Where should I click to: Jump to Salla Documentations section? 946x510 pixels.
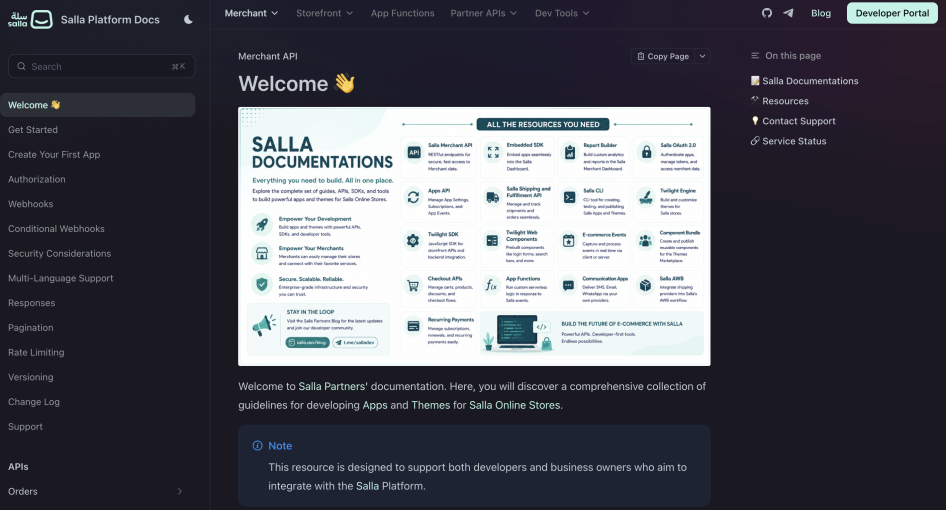(x=810, y=81)
